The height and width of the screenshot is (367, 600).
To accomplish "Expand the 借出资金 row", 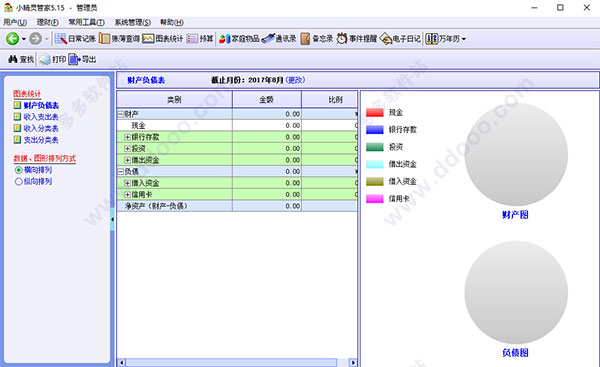I will pos(127,160).
